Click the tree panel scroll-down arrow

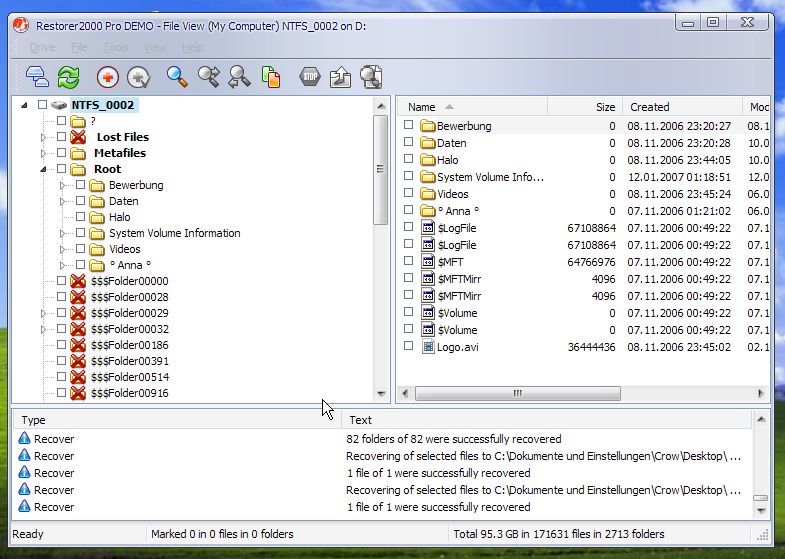click(381, 394)
